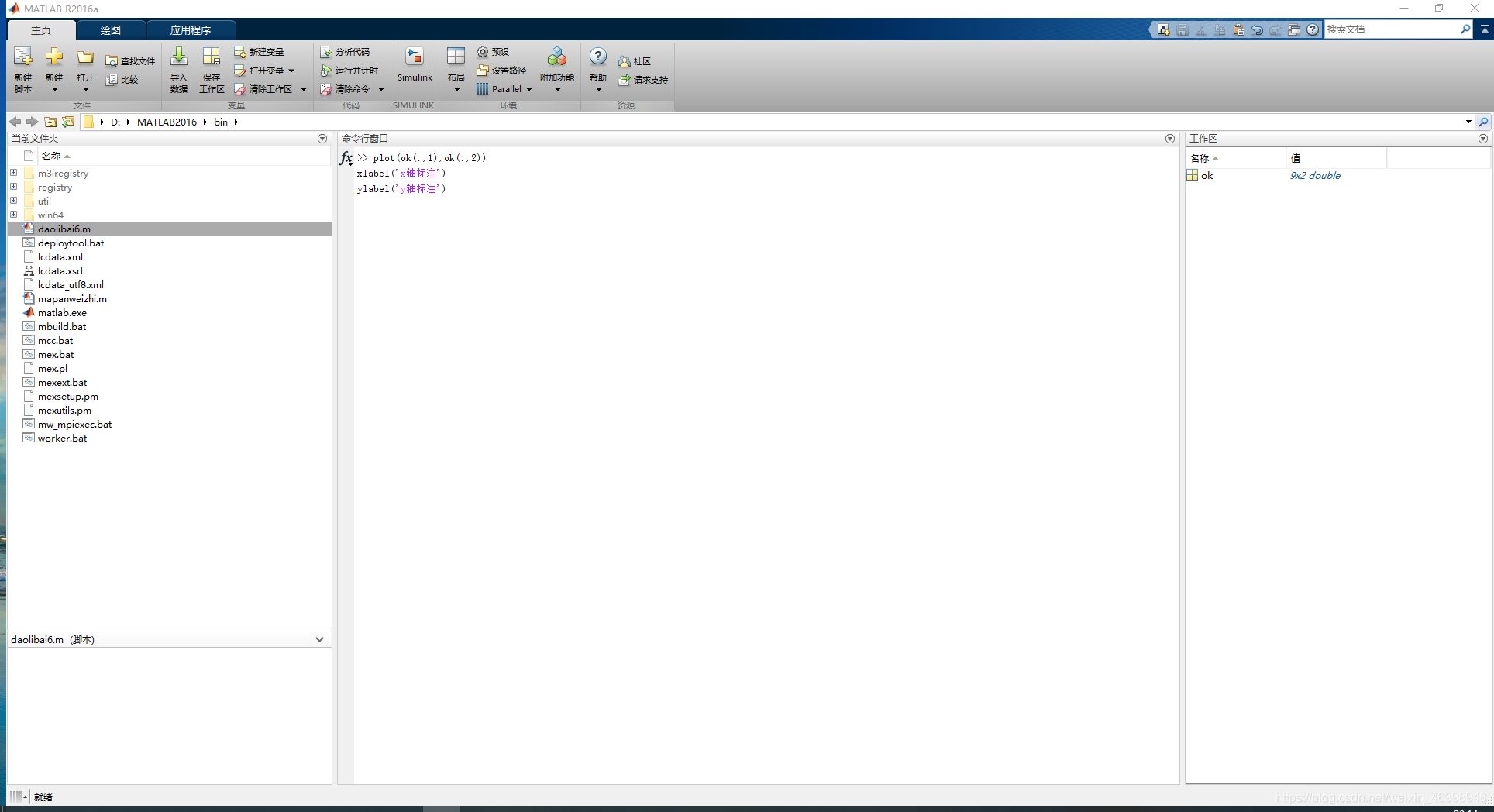The width and height of the screenshot is (1494, 812).
Task: Collapse the daolibai6.m details panel
Action: (319, 639)
